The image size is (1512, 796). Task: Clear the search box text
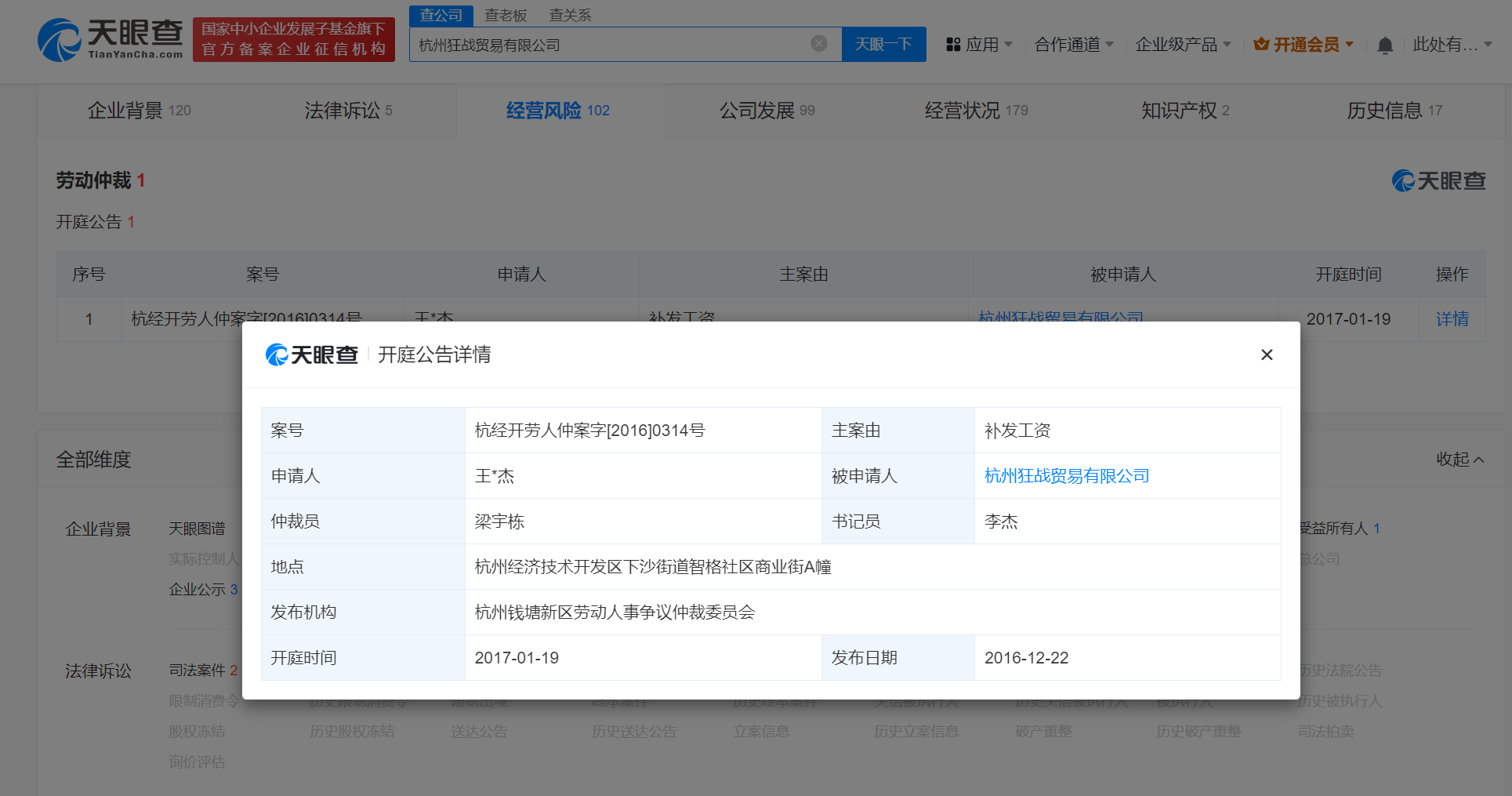819,44
